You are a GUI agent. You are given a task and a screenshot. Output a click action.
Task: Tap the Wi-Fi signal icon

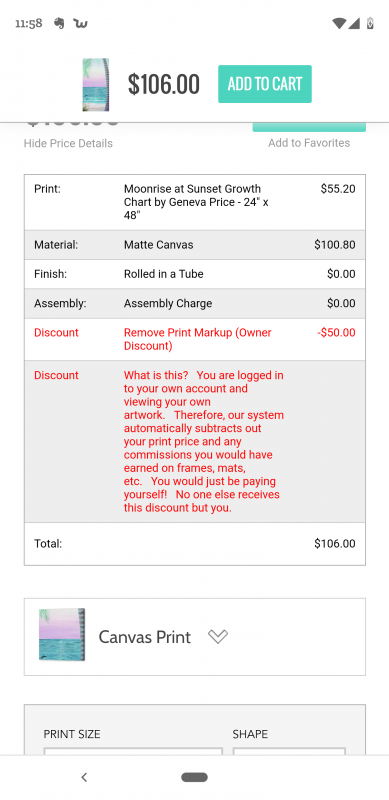point(338,23)
